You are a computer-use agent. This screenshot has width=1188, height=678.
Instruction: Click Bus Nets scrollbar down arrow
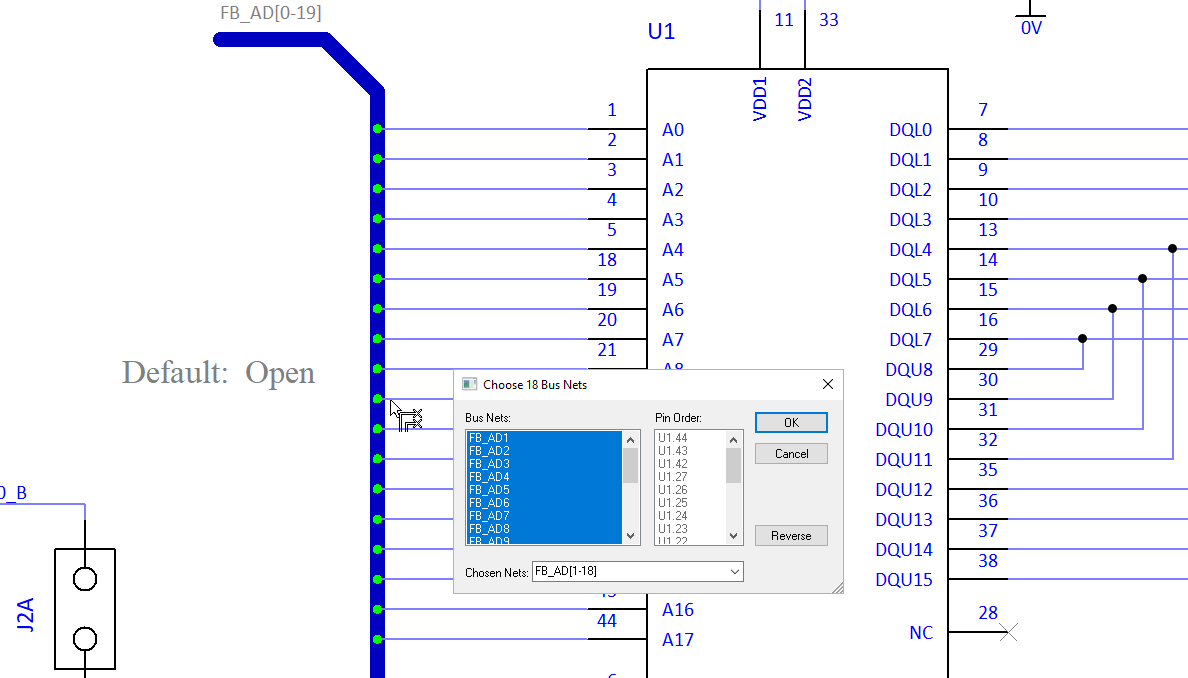(x=630, y=536)
